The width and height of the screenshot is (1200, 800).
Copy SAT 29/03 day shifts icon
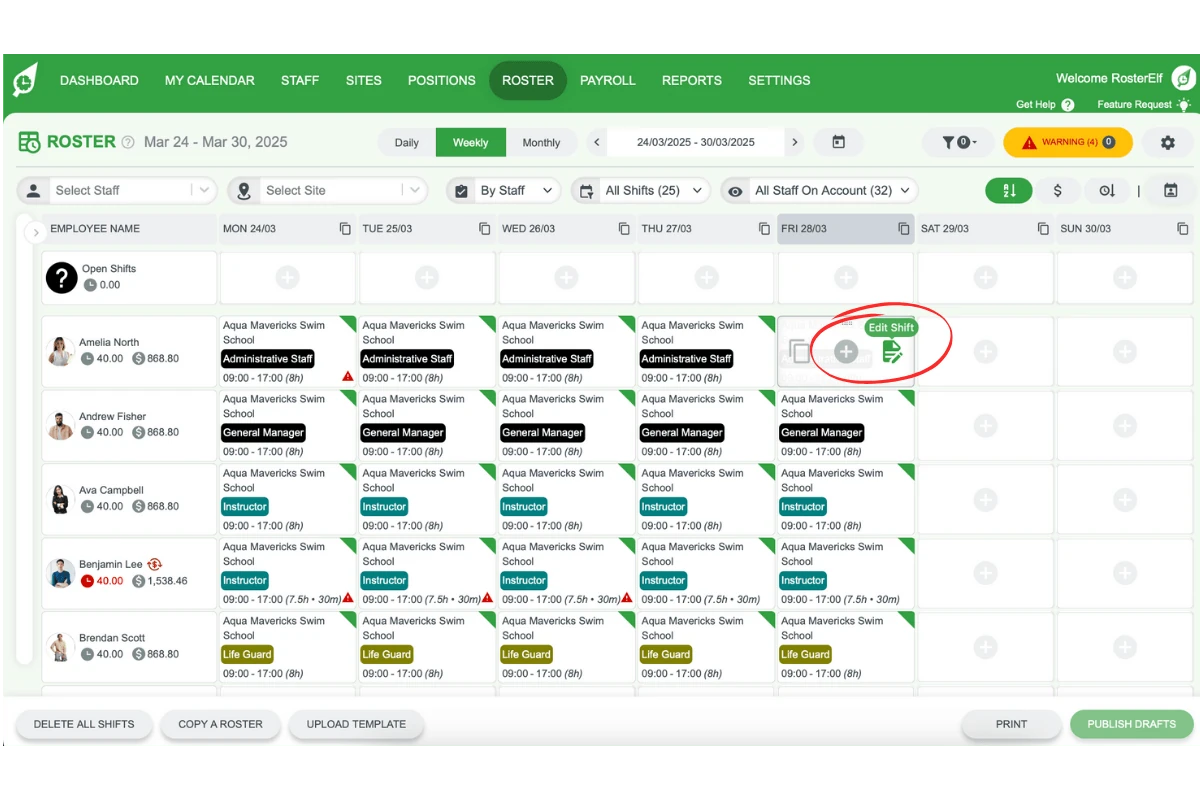1043,229
